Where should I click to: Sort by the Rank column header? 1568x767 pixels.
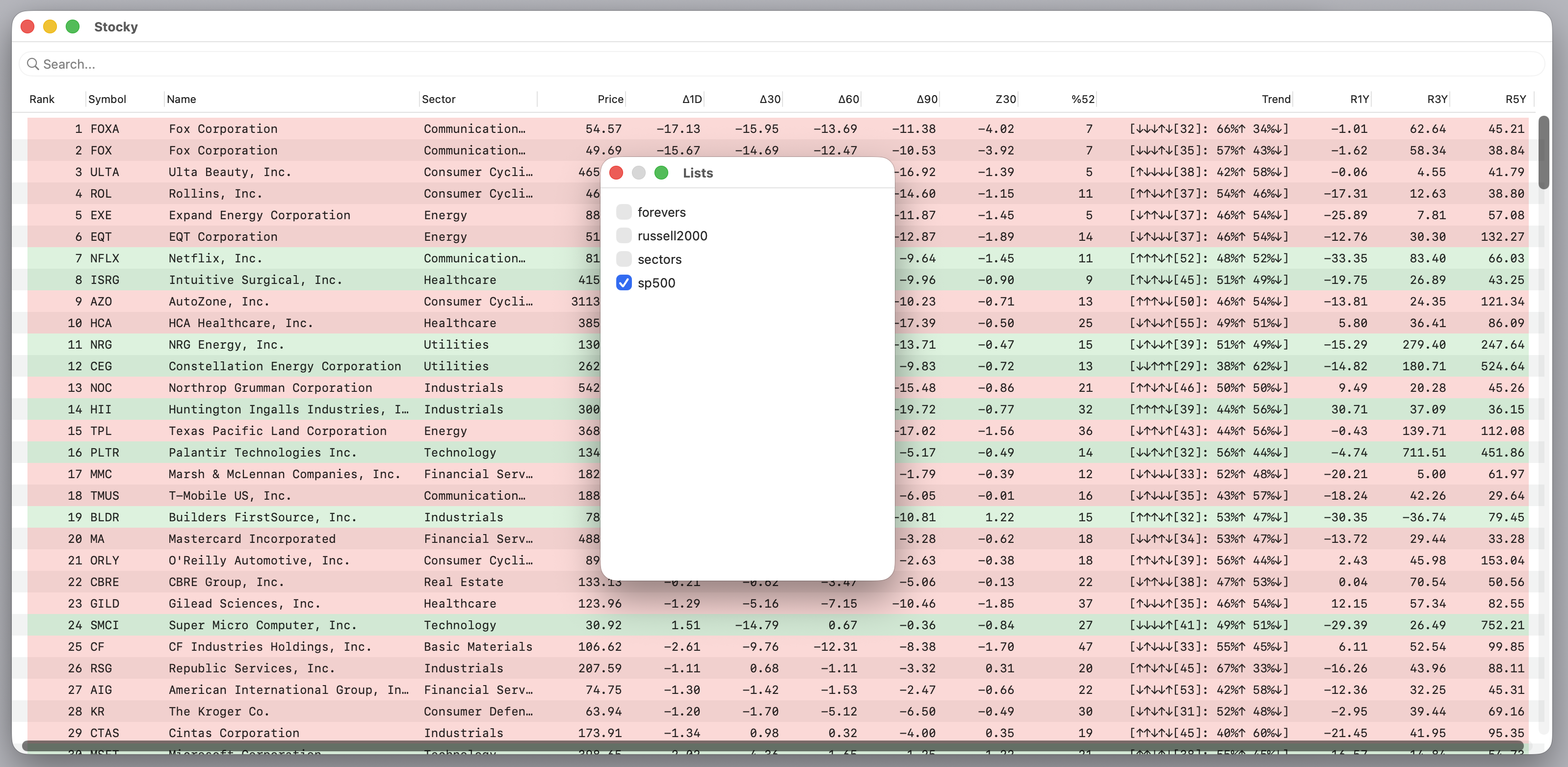click(x=42, y=99)
